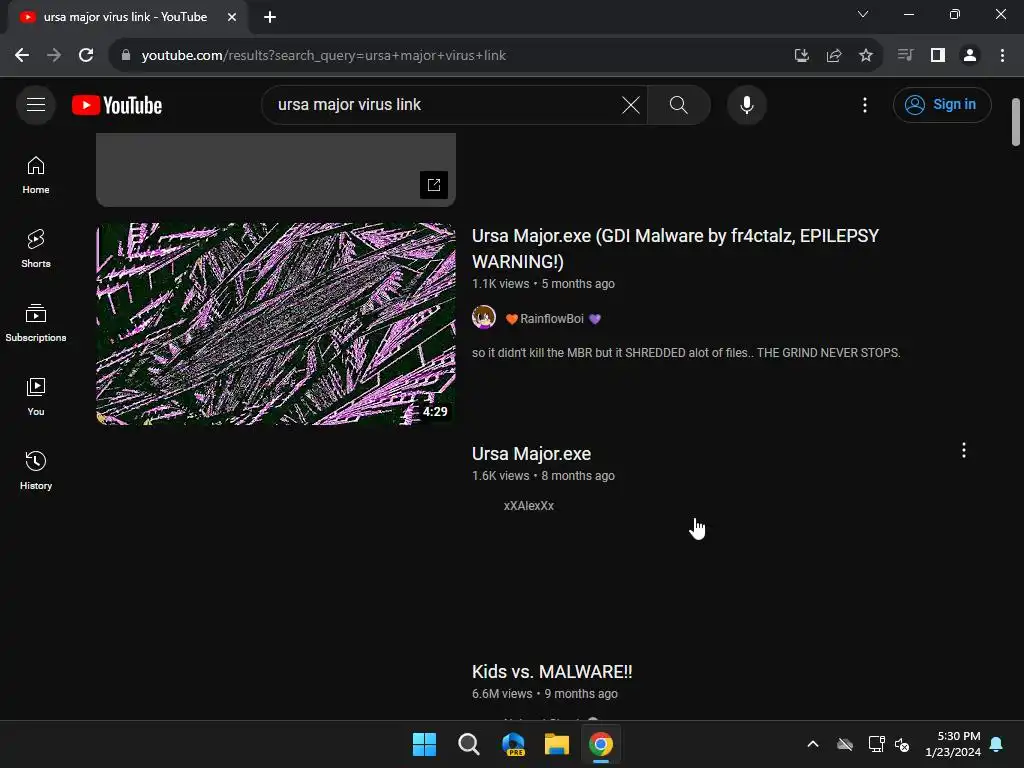The width and height of the screenshot is (1024, 768).
Task: Show hidden system tray icons
Action: click(x=812, y=744)
